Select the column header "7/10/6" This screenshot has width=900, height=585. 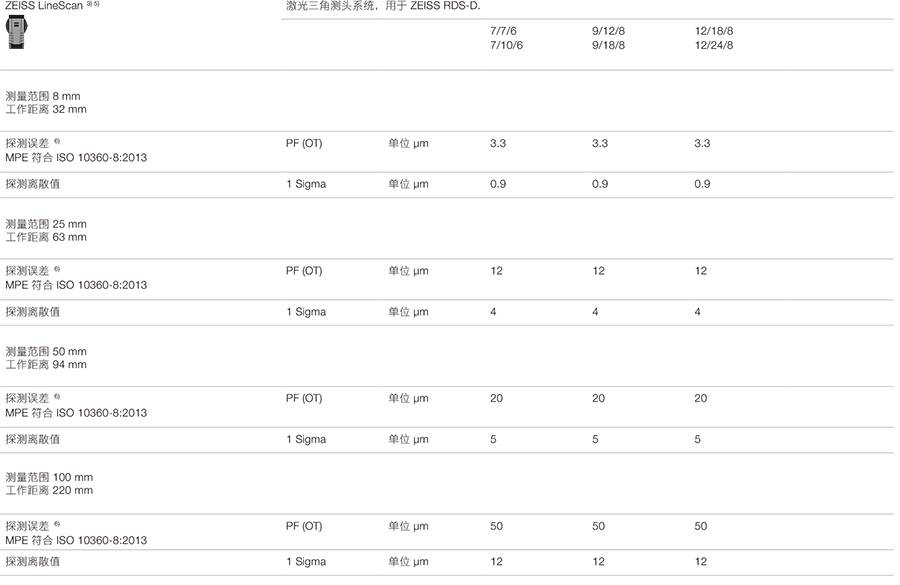click(x=506, y=45)
